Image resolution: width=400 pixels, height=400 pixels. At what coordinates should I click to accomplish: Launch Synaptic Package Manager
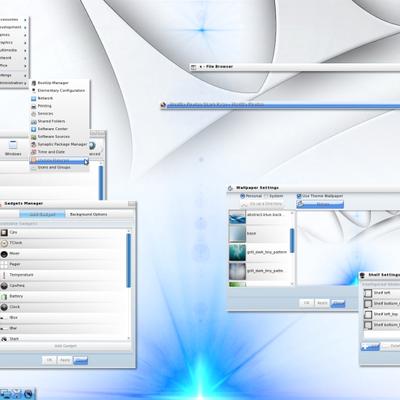59,144
